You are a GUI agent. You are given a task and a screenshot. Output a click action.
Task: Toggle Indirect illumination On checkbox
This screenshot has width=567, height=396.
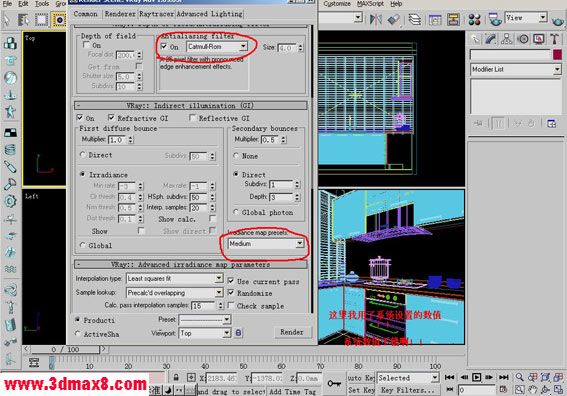(80, 118)
